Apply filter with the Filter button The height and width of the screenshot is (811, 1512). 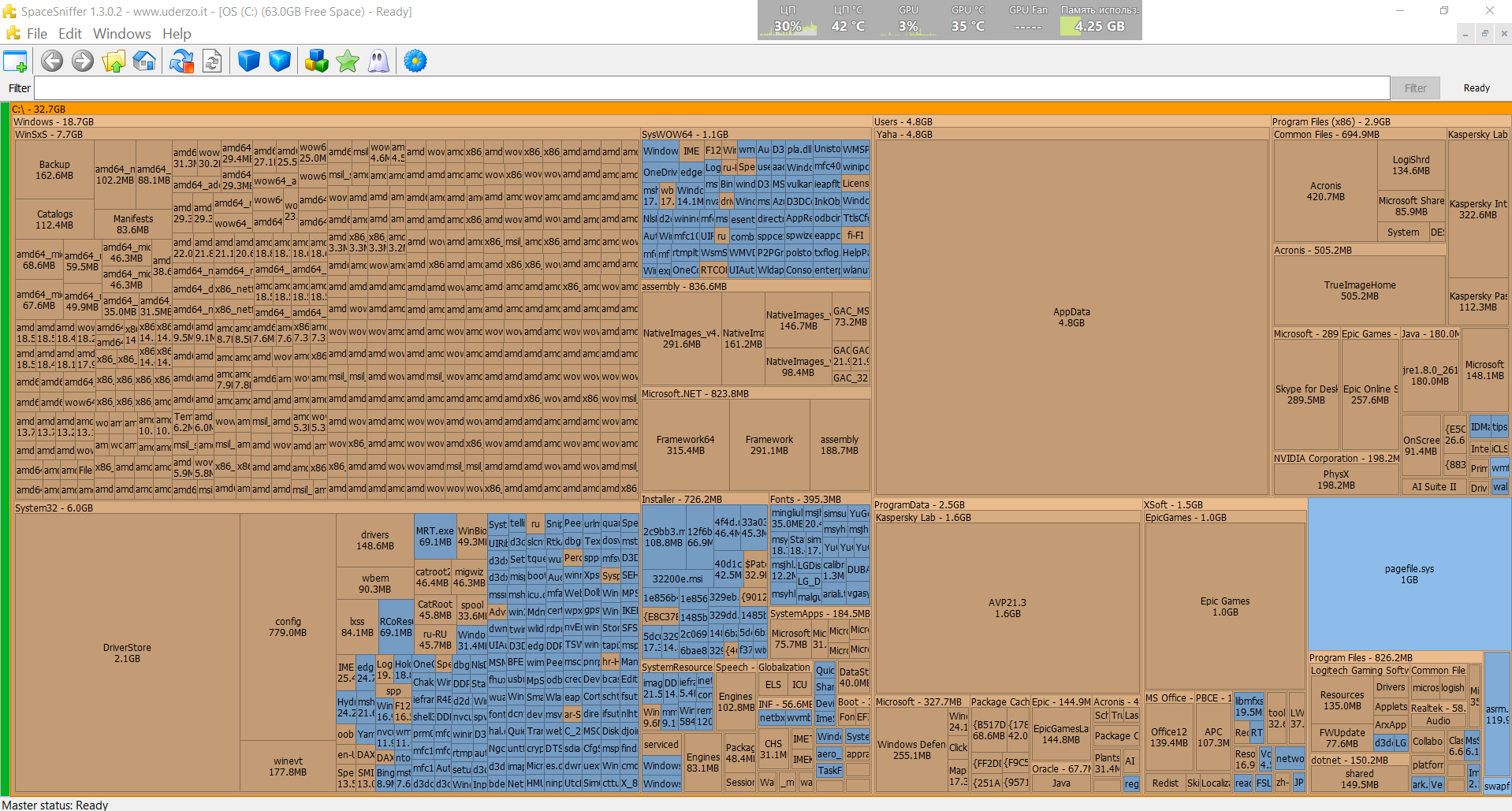coord(1415,87)
